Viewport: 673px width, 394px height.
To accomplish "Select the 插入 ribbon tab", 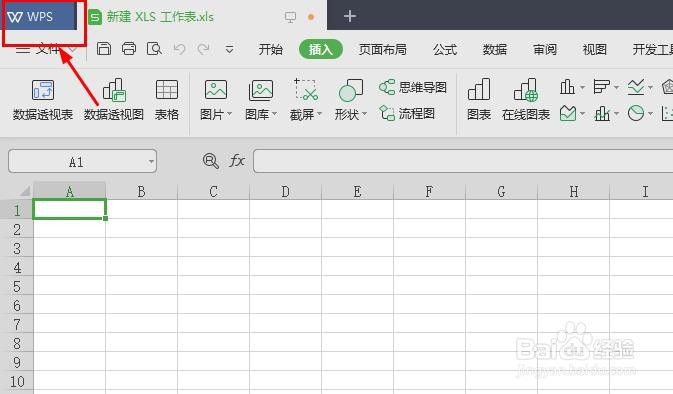I will pyautogui.click(x=321, y=49).
